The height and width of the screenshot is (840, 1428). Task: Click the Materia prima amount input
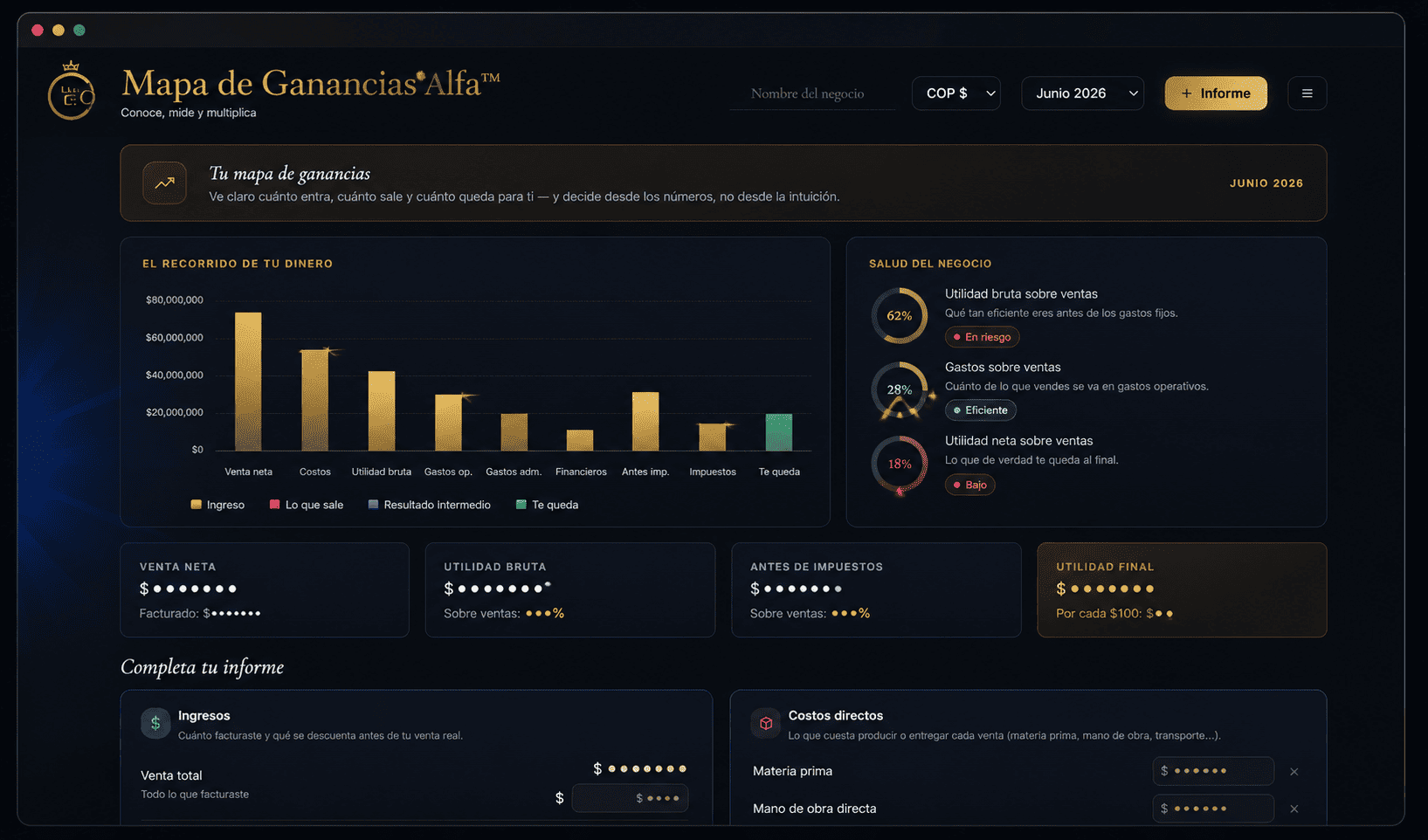pos(1213,771)
